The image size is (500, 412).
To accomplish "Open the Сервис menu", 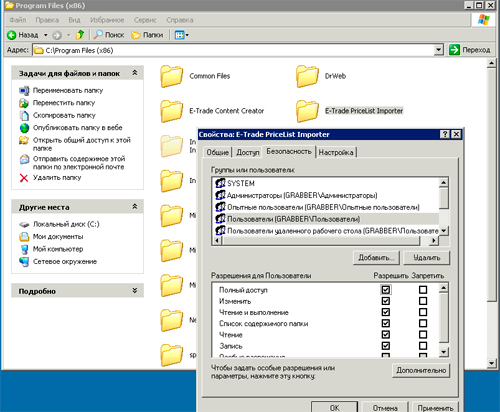I will click(x=145, y=20).
